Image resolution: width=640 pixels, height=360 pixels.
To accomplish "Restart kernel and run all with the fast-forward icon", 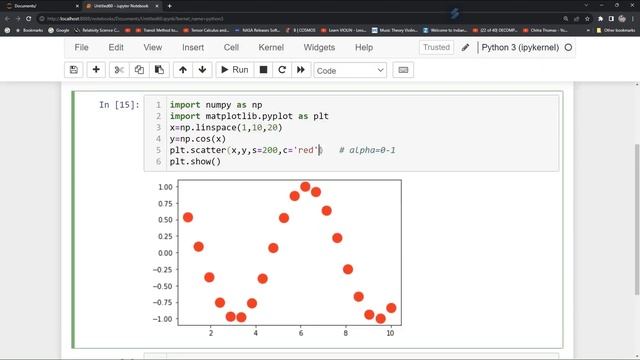I will [301, 70].
